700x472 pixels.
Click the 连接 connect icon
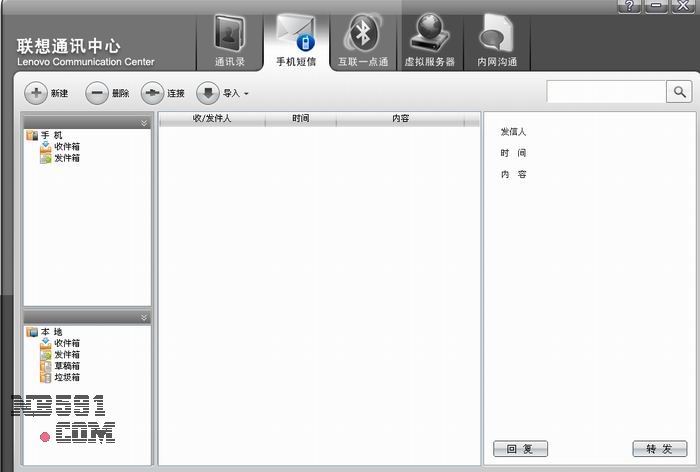coord(152,93)
